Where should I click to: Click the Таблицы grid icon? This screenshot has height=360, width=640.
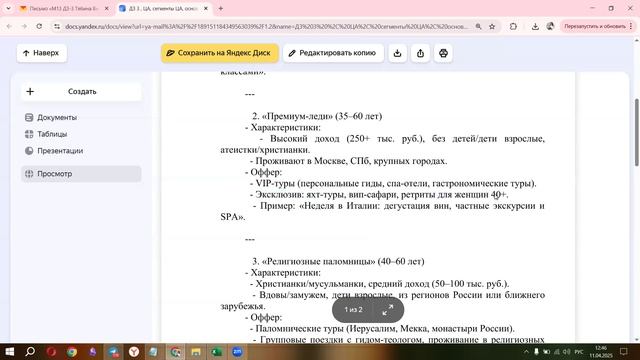(29, 134)
